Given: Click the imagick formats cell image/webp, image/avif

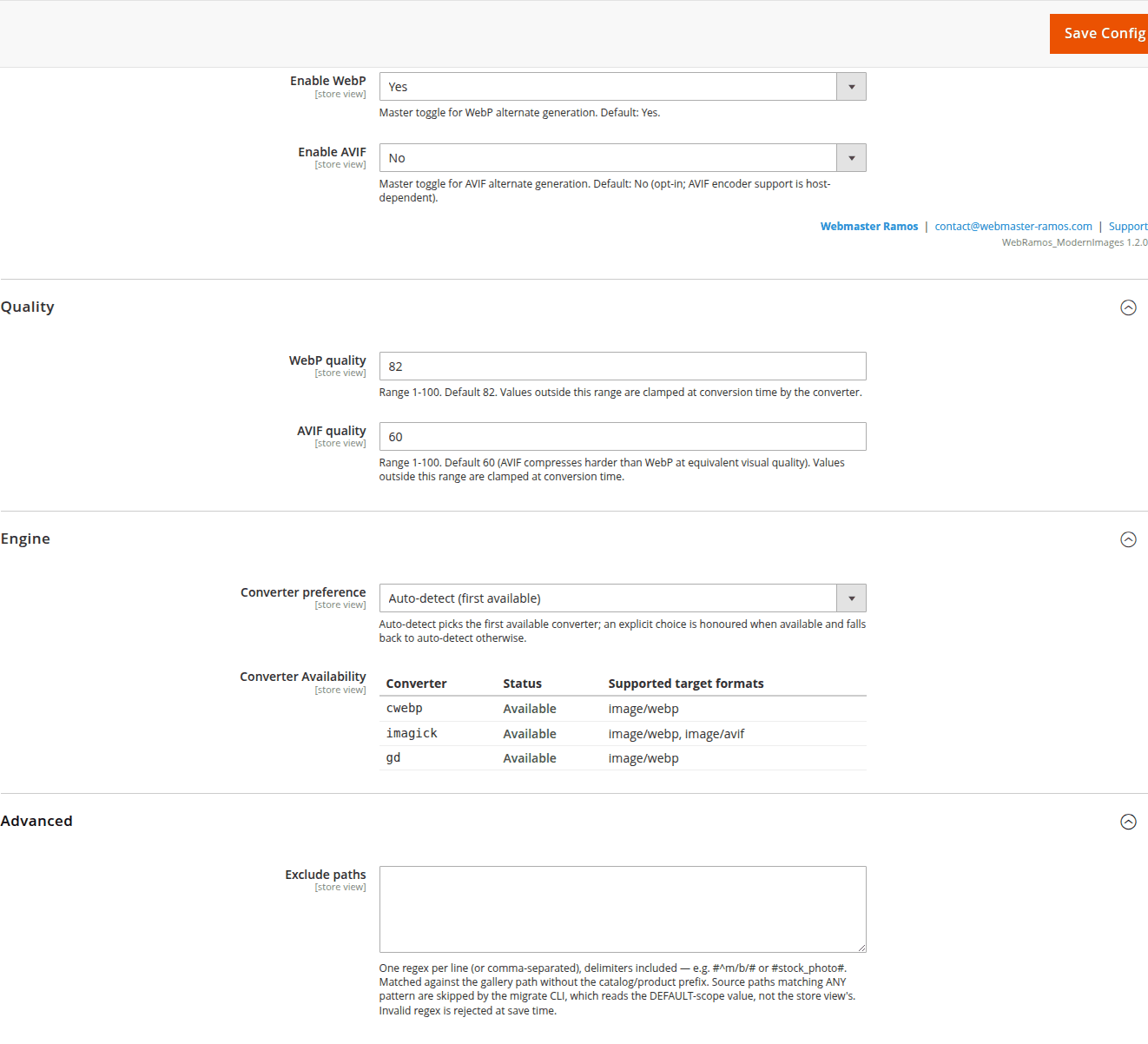Looking at the screenshot, I should [676, 734].
